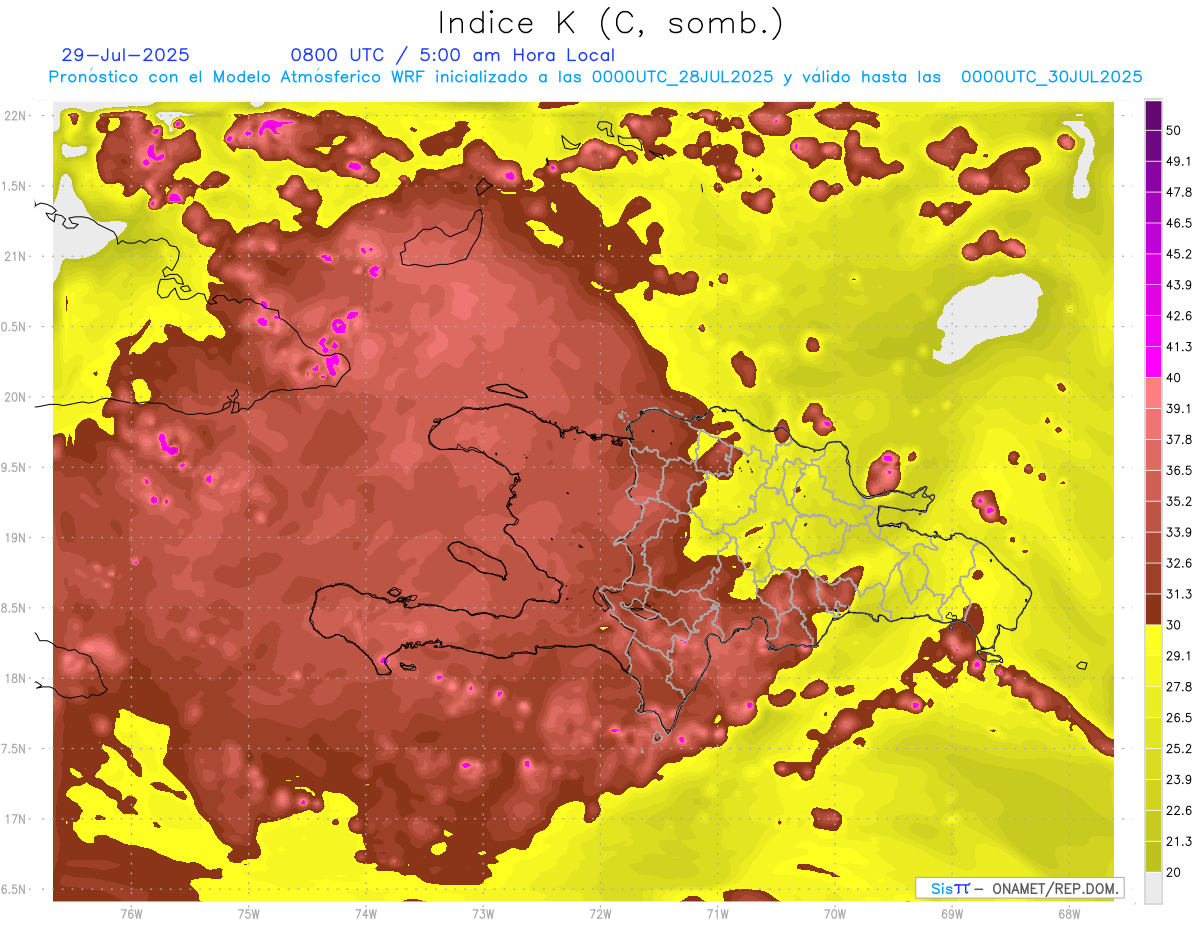The width and height of the screenshot is (1200, 927).
Task: Click the colorbar value '47.8'
Action: click(x=1178, y=192)
